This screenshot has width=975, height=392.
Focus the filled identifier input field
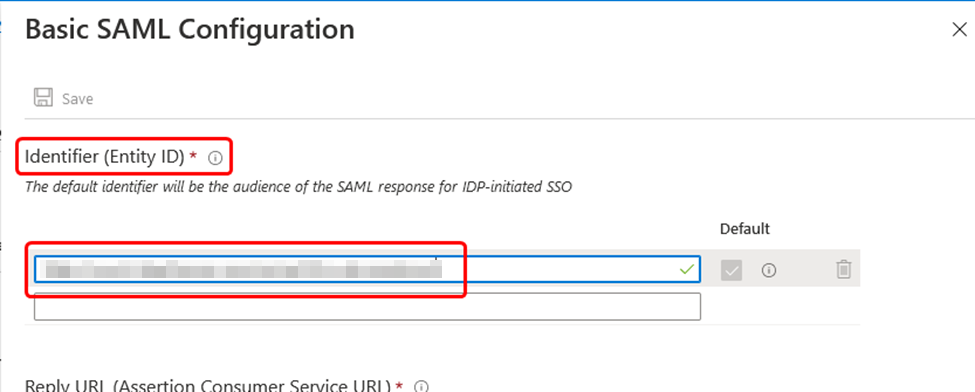[x=367, y=269]
